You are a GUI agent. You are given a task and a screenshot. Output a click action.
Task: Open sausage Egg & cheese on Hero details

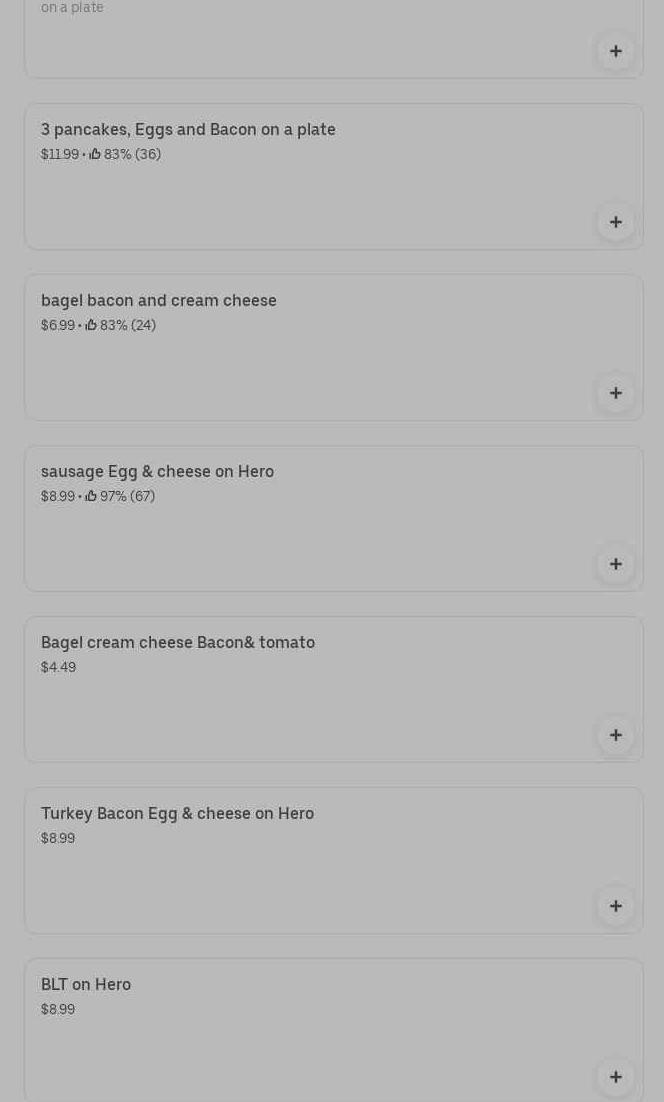point(157,472)
